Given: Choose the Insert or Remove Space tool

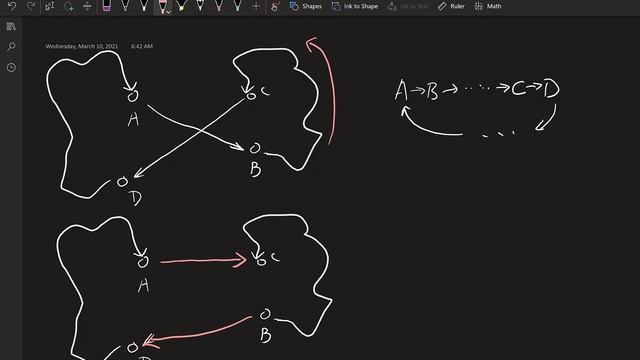Looking at the screenshot, I should pyautogui.click(x=87, y=6).
